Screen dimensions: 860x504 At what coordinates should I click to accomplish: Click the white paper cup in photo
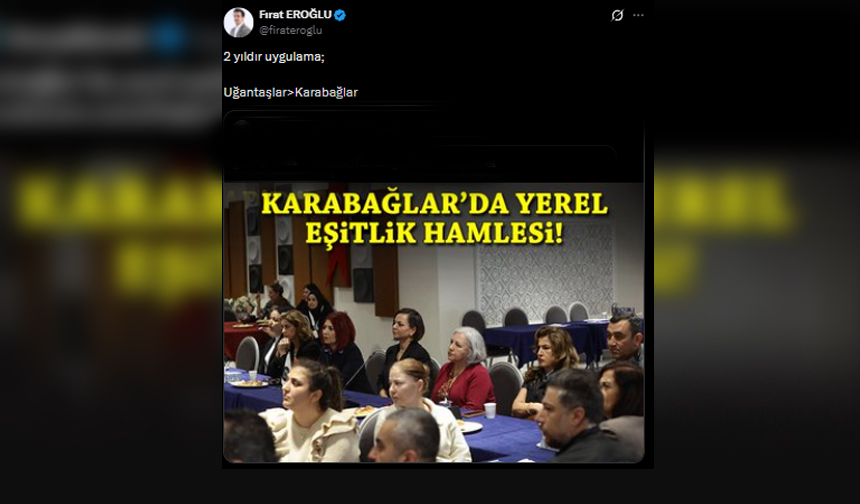[490, 410]
